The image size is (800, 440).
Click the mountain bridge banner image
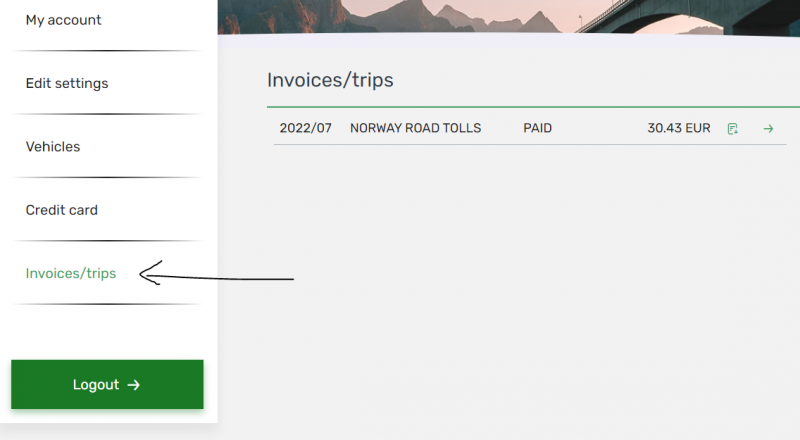point(508,16)
